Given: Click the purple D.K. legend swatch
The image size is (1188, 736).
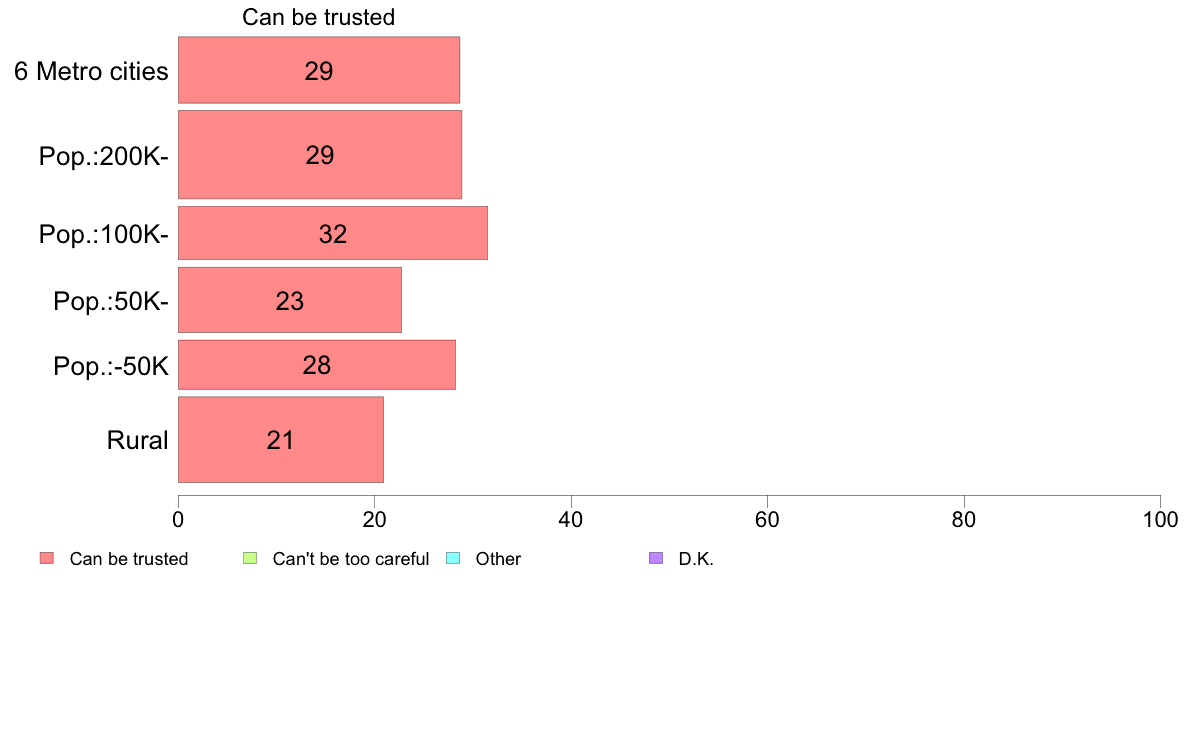Looking at the screenshot, I should point(656,559).
